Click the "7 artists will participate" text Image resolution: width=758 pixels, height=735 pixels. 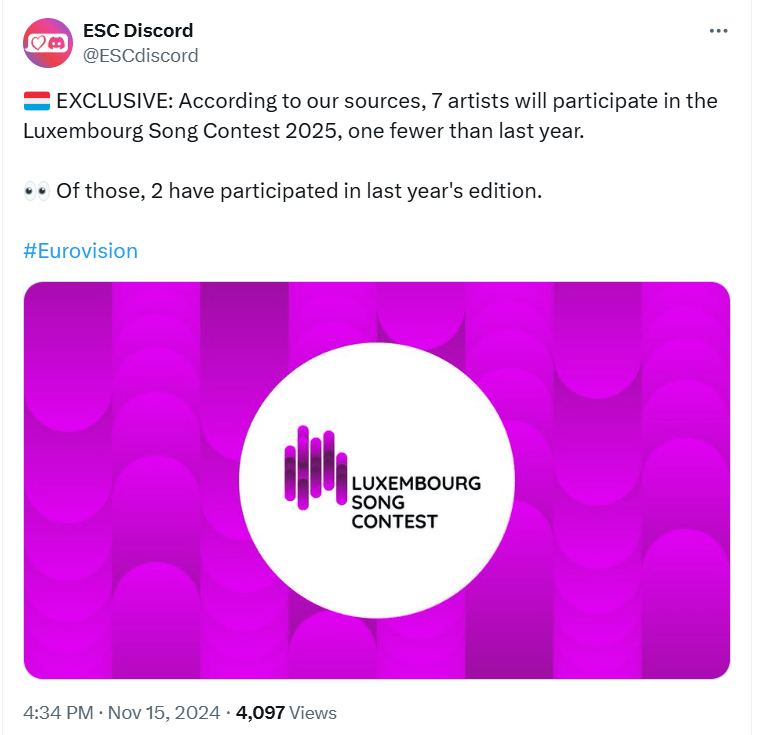[557, 101]
